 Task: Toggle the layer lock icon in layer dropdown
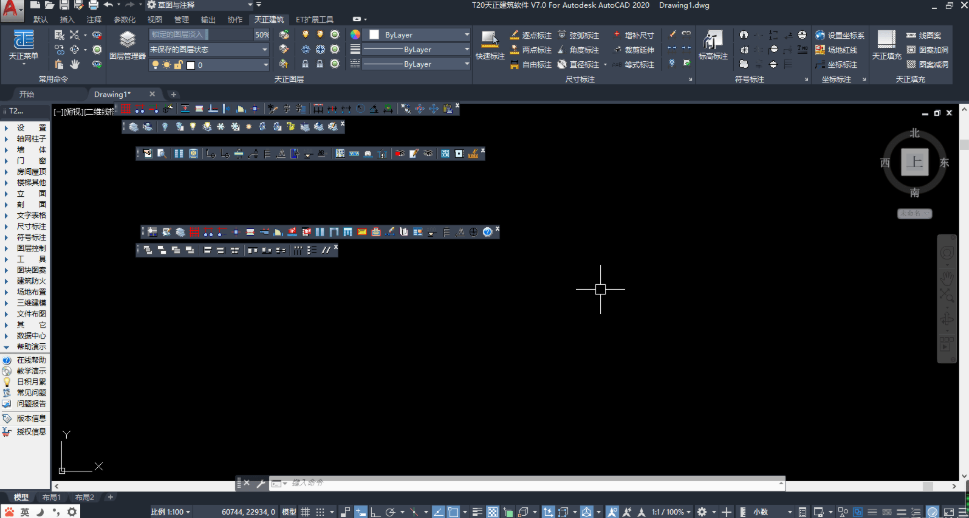[178, 64]
